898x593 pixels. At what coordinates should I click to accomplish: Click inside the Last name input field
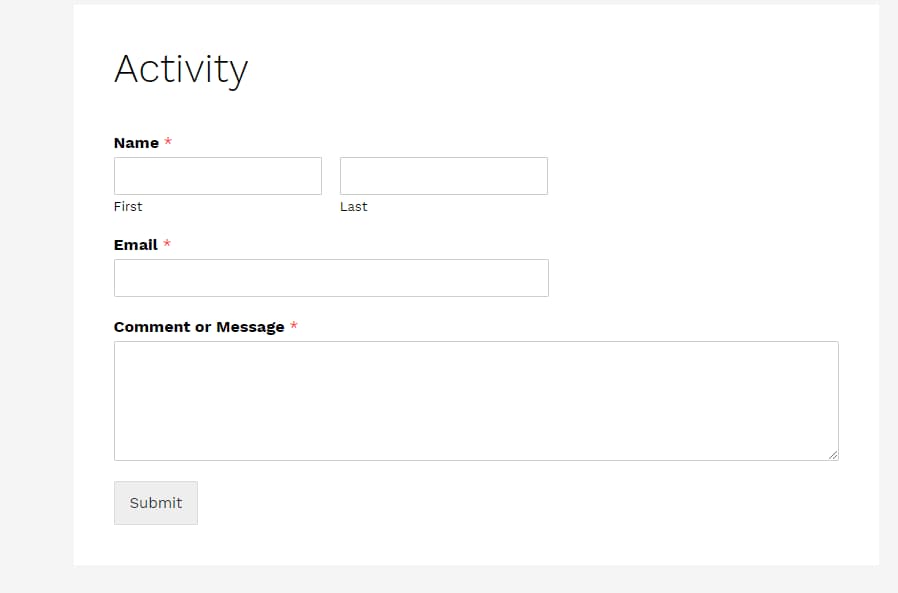point(443,175)
